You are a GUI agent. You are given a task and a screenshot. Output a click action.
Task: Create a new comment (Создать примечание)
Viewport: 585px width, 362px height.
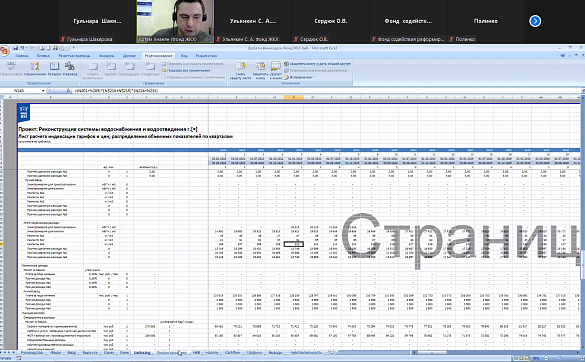pyautogui.click(x=92, y=71)
